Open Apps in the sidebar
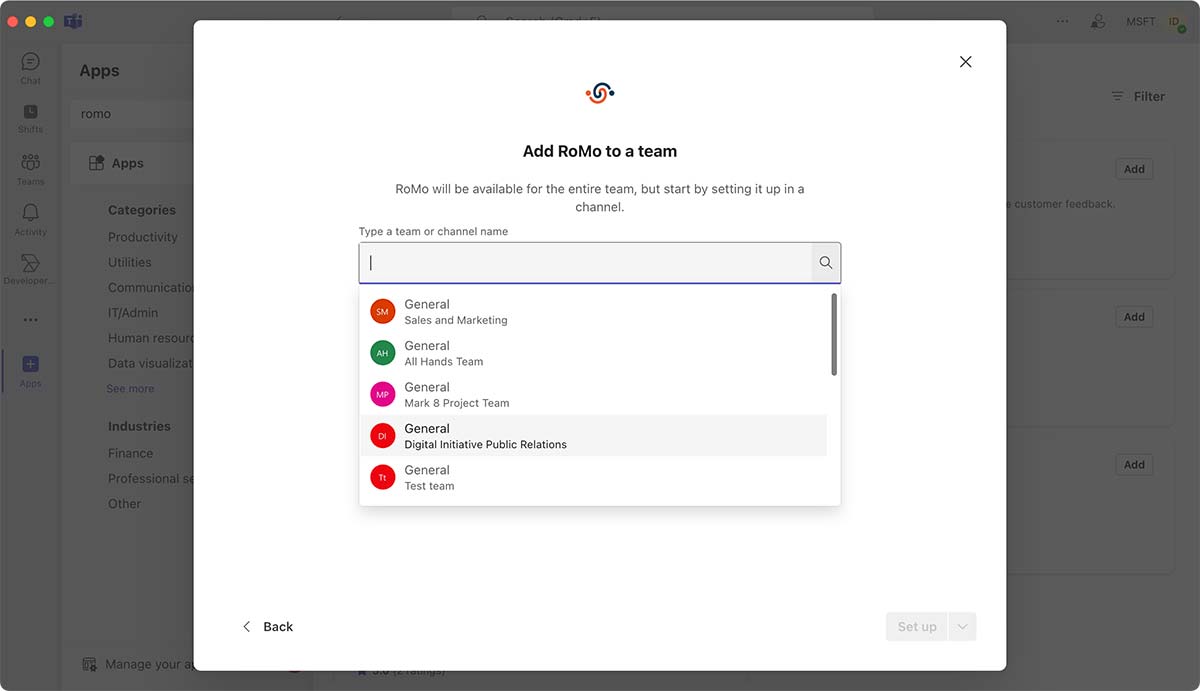The height and width of the screenshot is (691, 1200). (x=31, y=371)
